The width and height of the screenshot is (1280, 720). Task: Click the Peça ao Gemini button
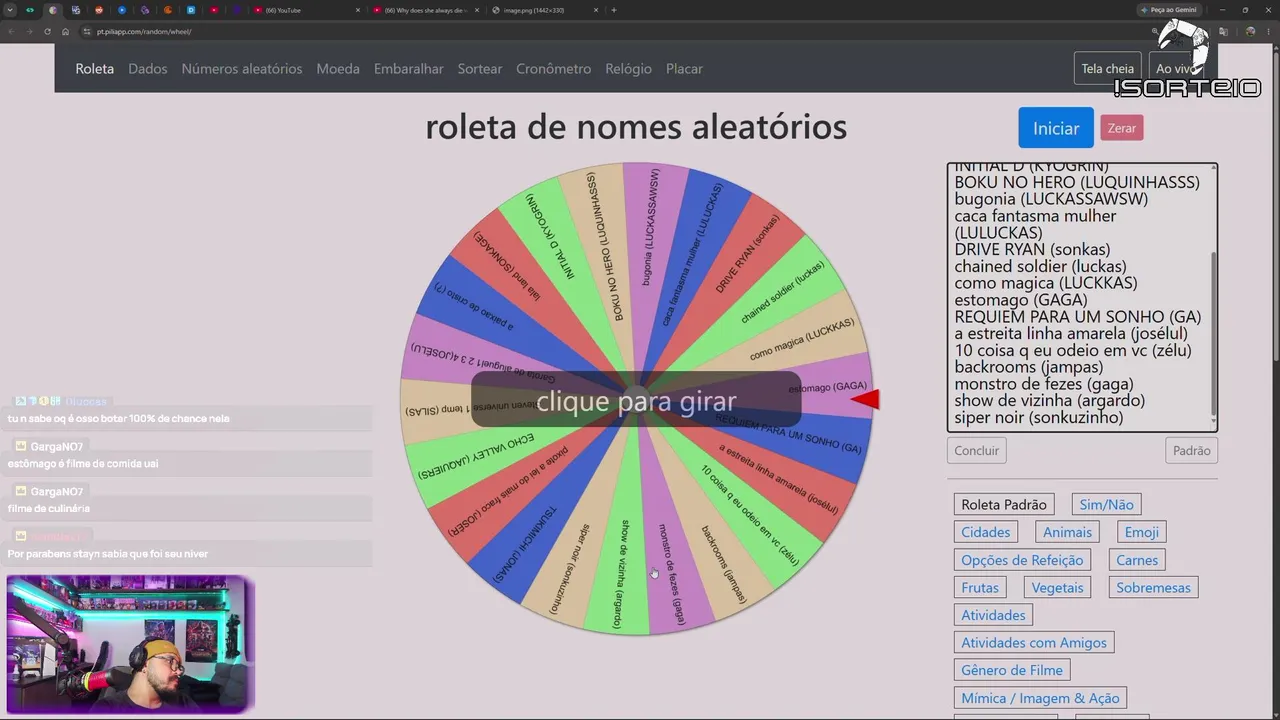[x=1170, y=10]
